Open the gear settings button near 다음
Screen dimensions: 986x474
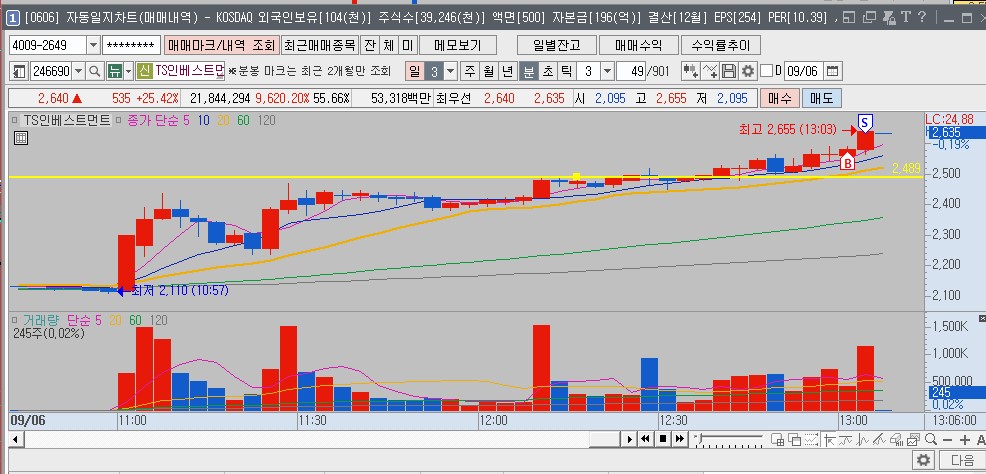pyautogui.click(x=922, y=459)
